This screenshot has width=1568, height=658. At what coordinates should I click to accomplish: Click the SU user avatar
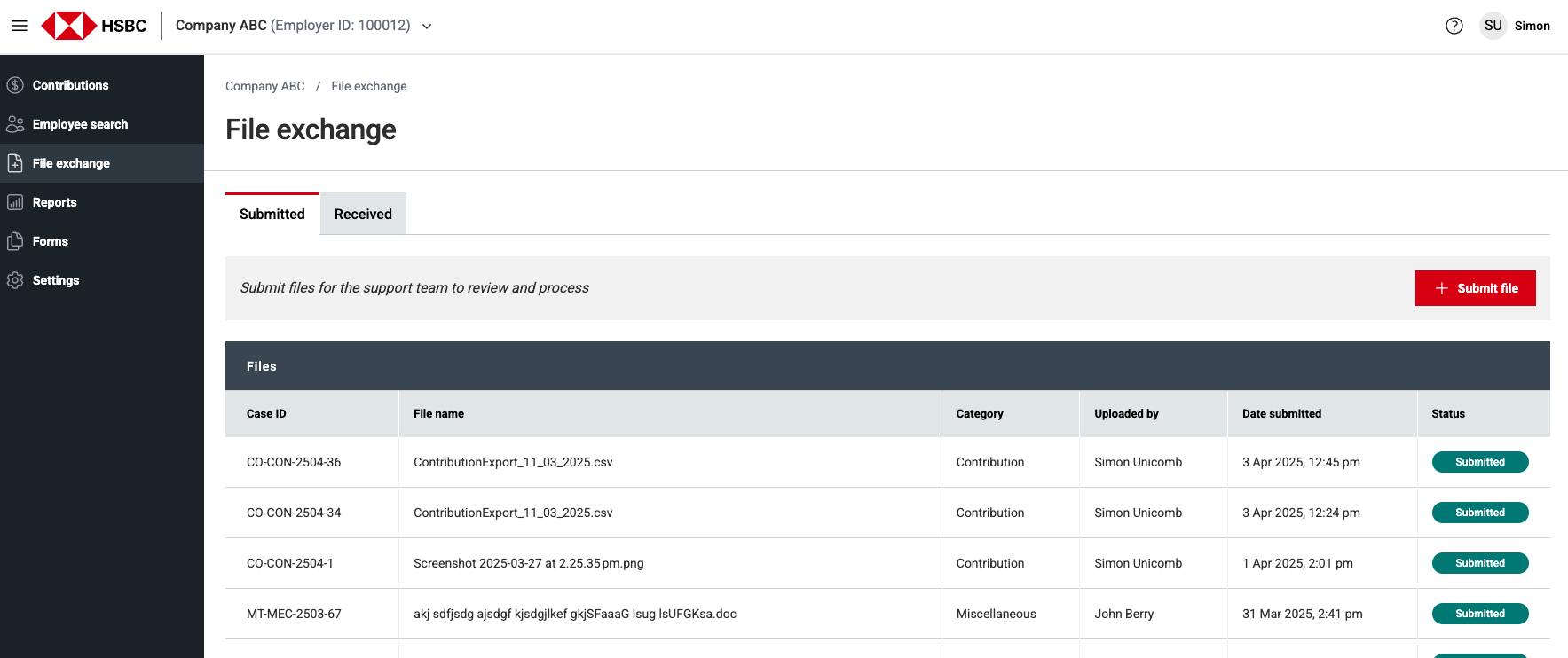point(1493,26)
